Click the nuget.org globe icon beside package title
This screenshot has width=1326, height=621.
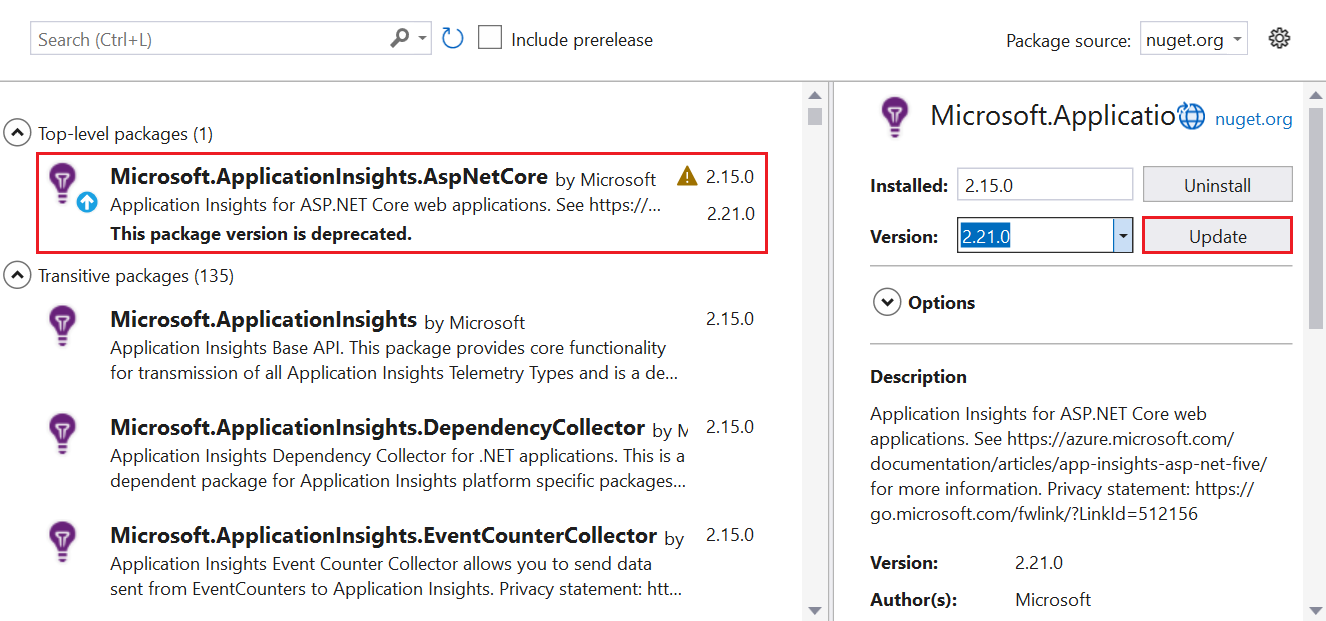pos(1191,116)
